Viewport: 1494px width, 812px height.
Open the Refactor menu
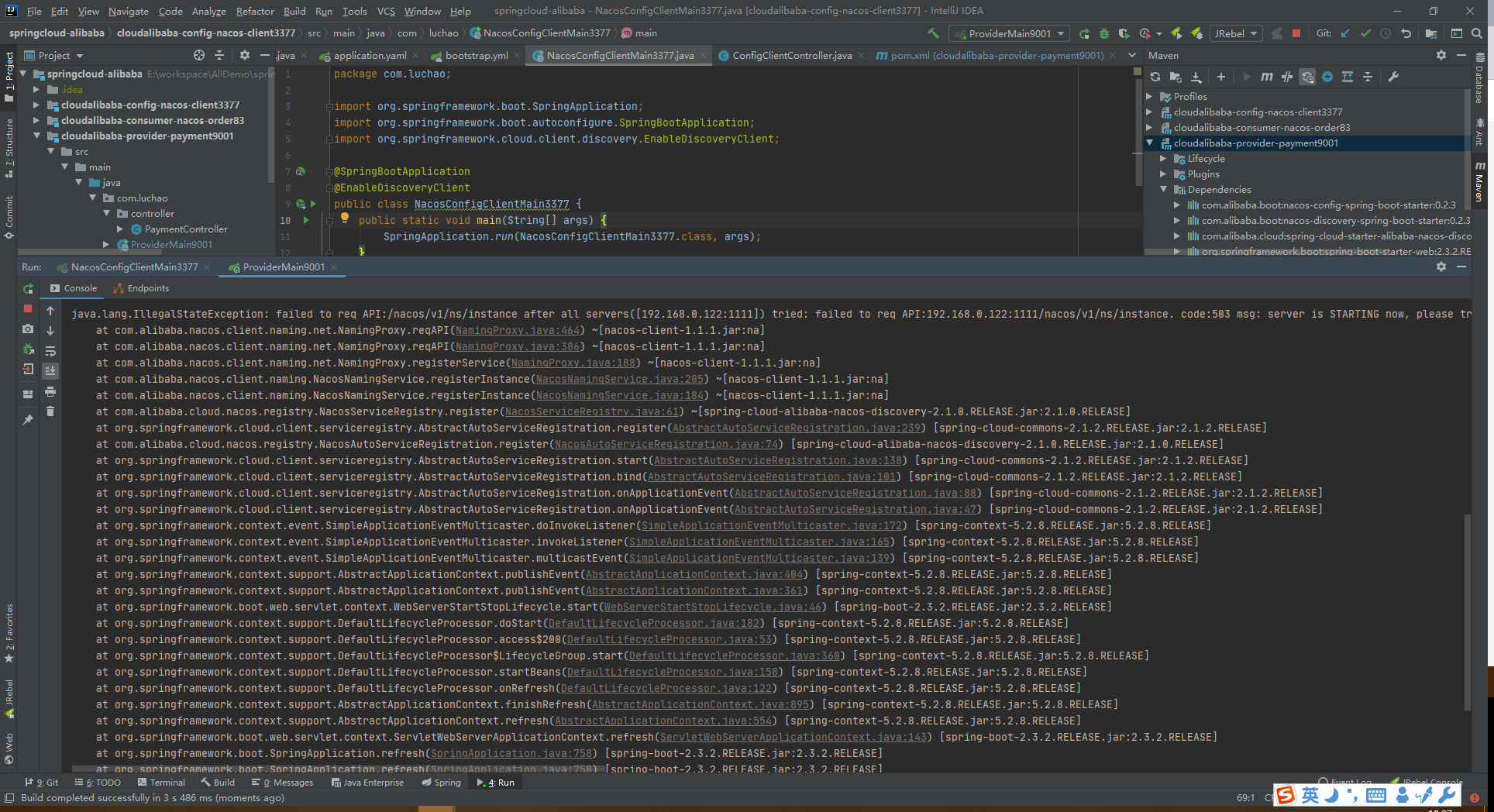click(255, 11)
